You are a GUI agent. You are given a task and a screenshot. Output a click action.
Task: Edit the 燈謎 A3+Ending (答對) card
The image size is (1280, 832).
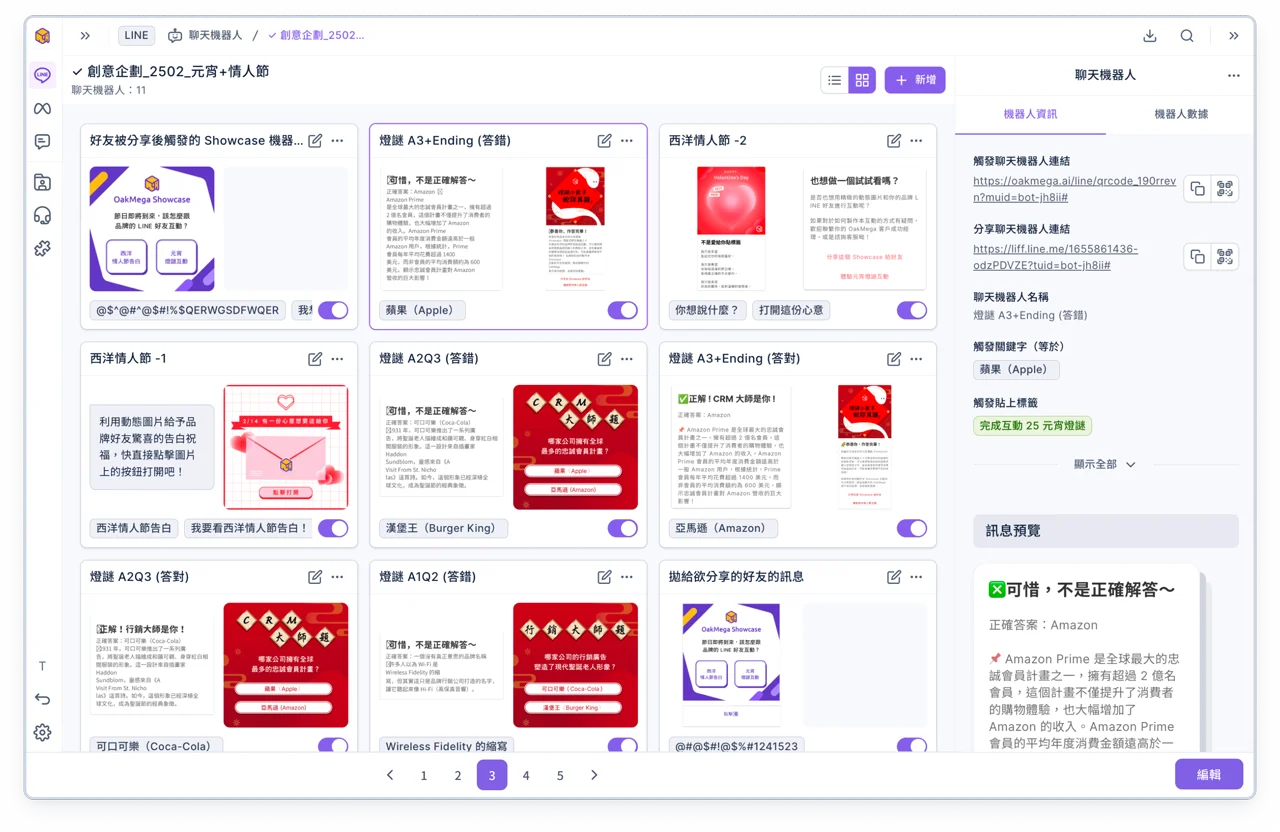pos(894,359)
